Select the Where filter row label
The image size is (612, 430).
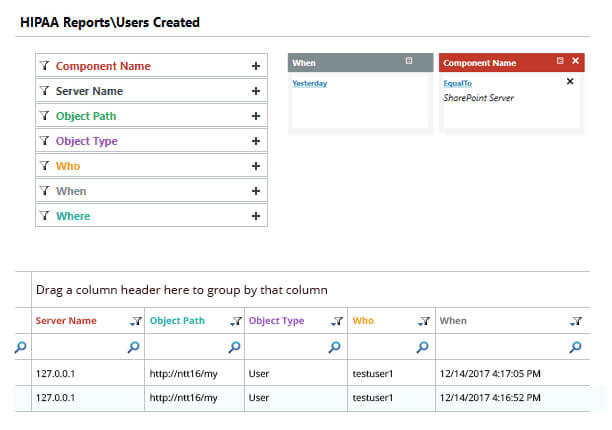pyautogui.click(x=73, y=216)
